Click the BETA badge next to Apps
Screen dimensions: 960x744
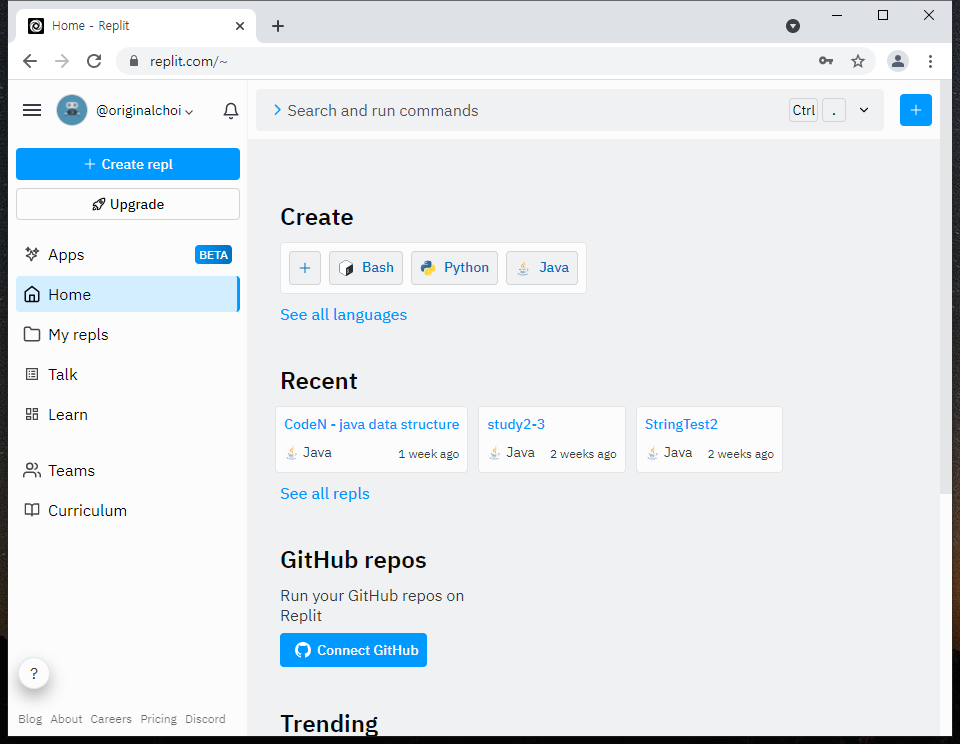point(213,255)
